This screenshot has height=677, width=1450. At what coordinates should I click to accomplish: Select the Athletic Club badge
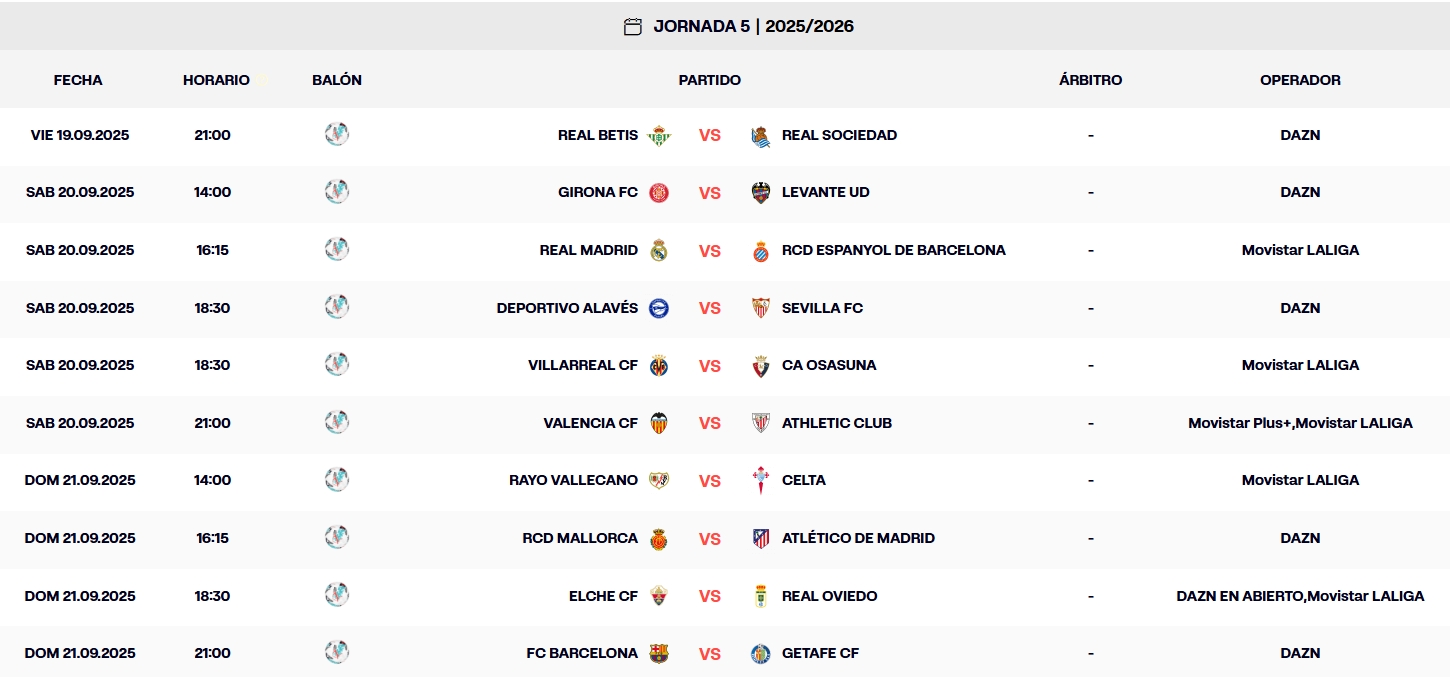tap(760, 423)
